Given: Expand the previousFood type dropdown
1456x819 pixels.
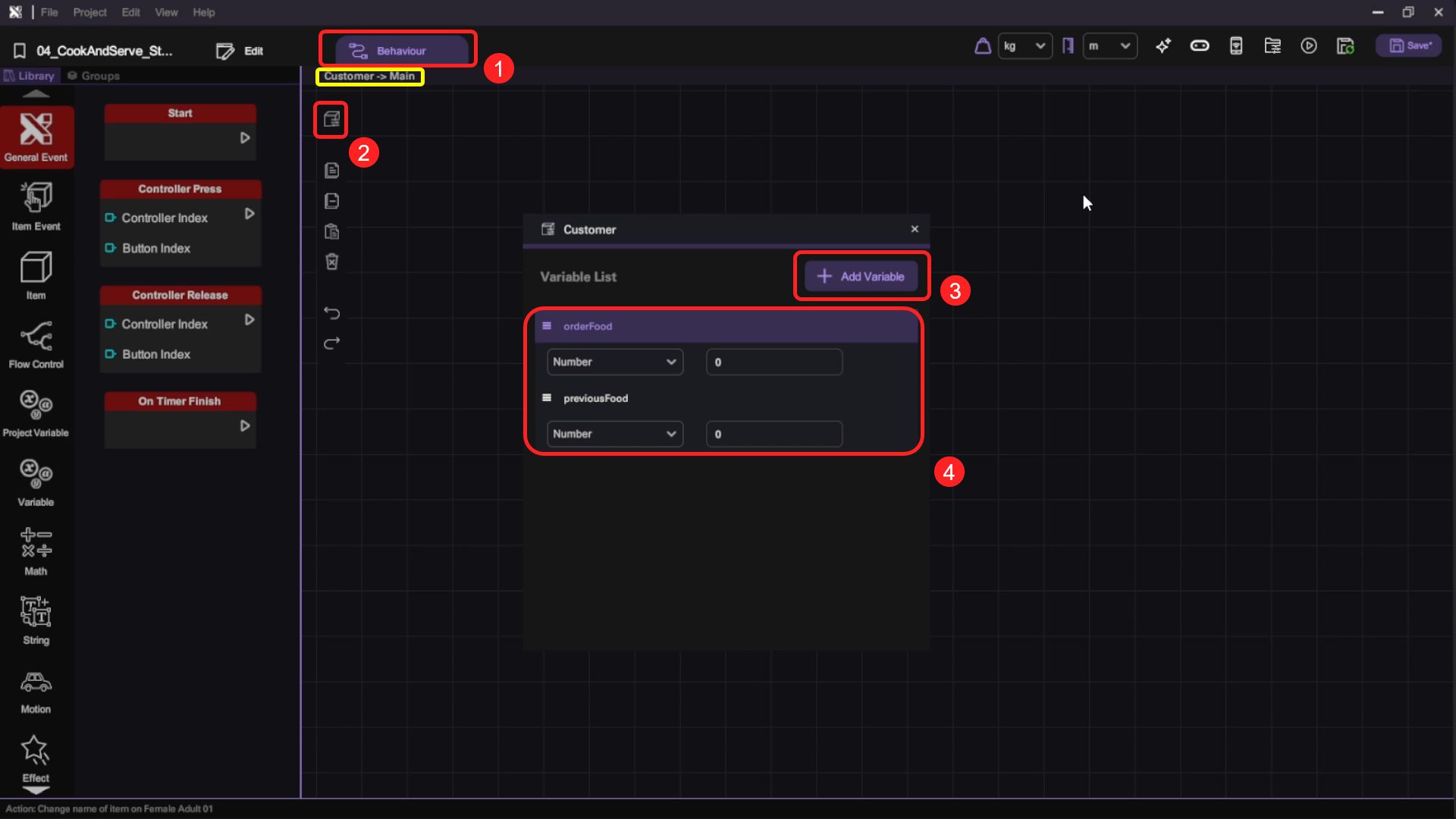Looking at the screenshot, I should 614,434.
